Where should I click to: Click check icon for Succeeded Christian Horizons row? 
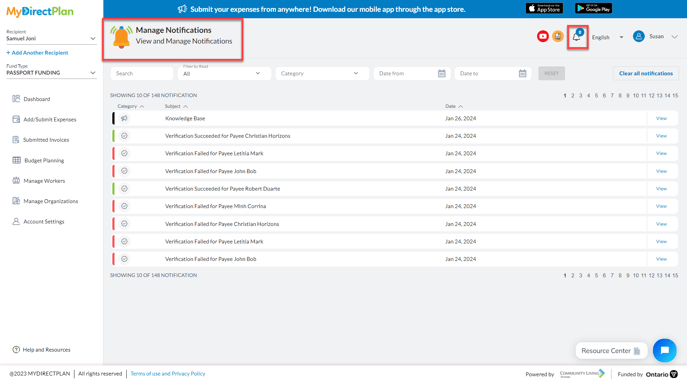click(124, 136)
